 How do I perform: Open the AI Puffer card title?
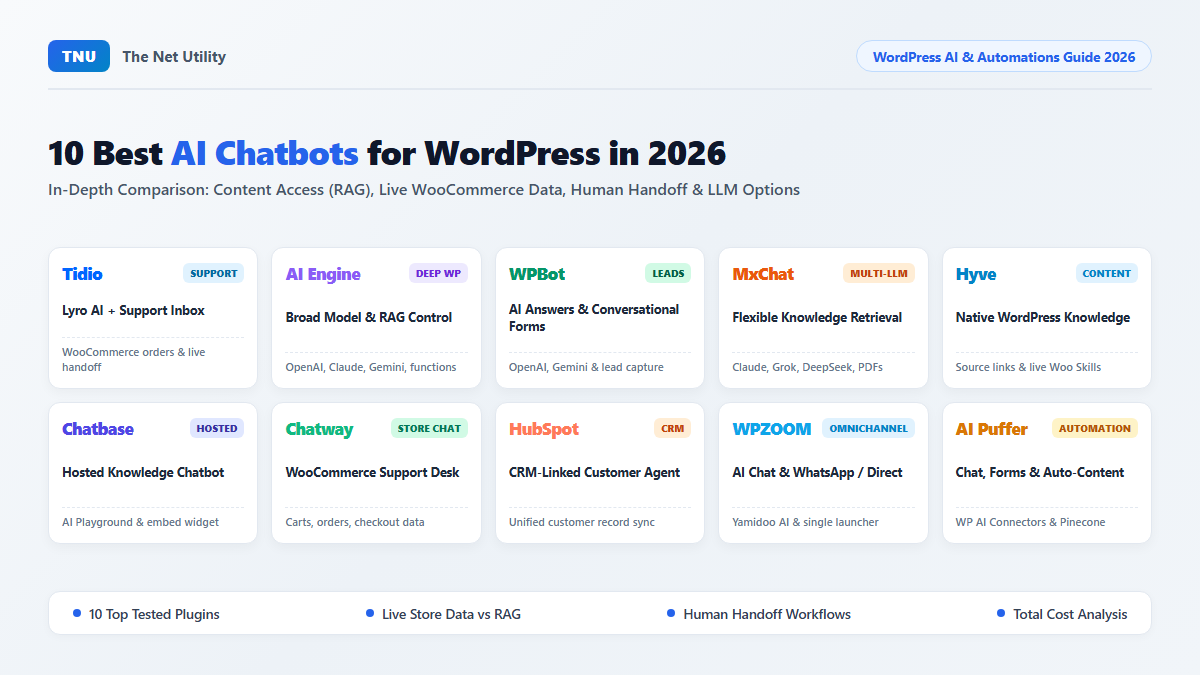tap(992, 429)
